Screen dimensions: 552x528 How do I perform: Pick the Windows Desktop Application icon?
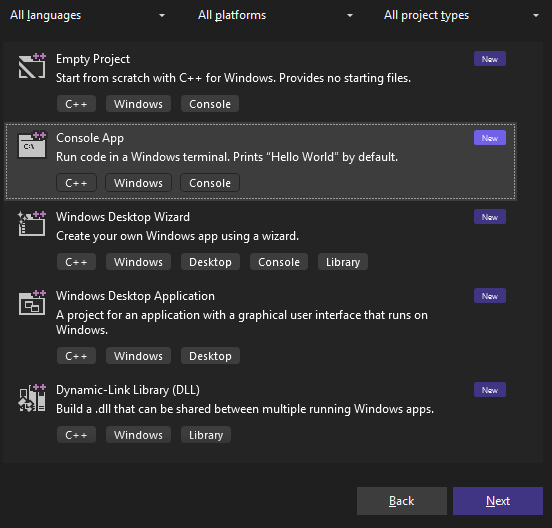32,303
